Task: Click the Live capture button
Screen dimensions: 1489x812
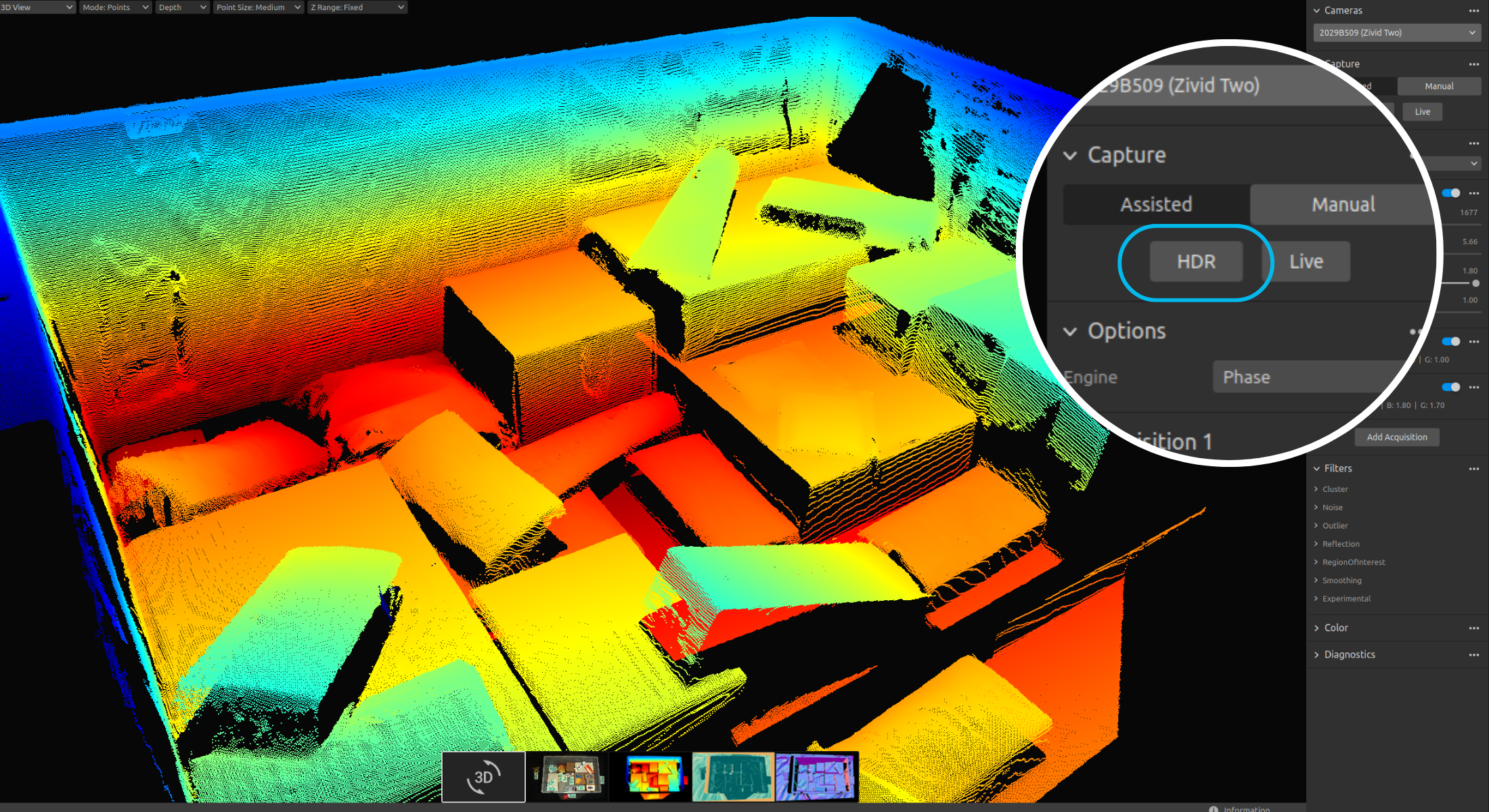Action: click(1422, 112)
